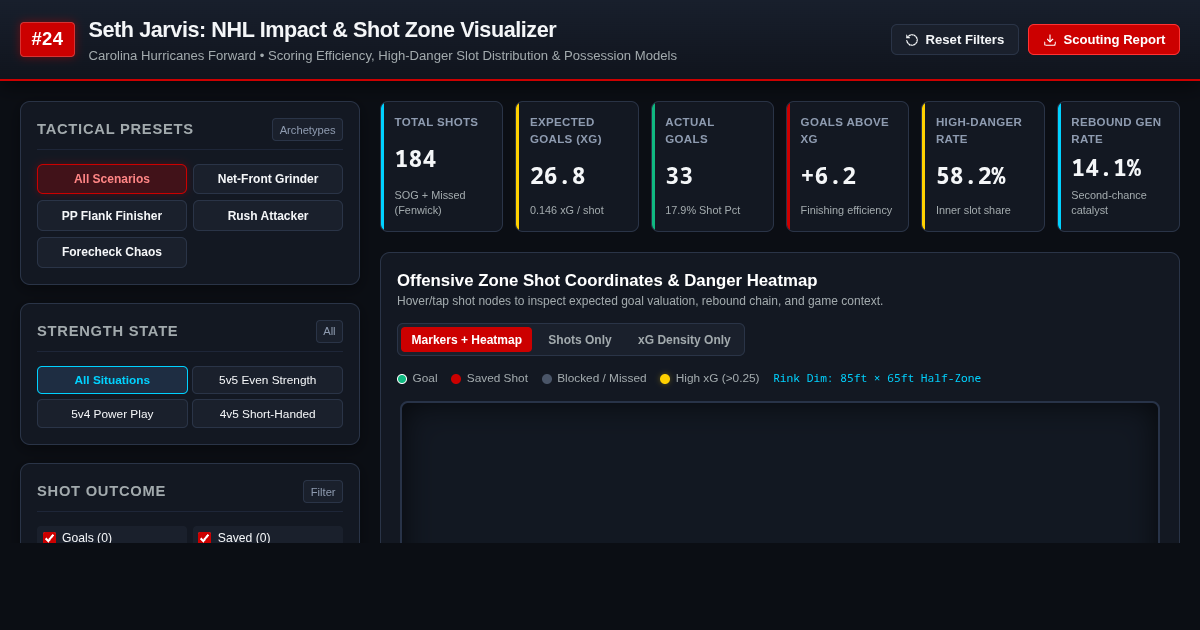This screenshot has width=1200, height=630.
Task: Click the High-Danger Rate 58.2% card
Action: pyautogui.click(x=983, y=166)
